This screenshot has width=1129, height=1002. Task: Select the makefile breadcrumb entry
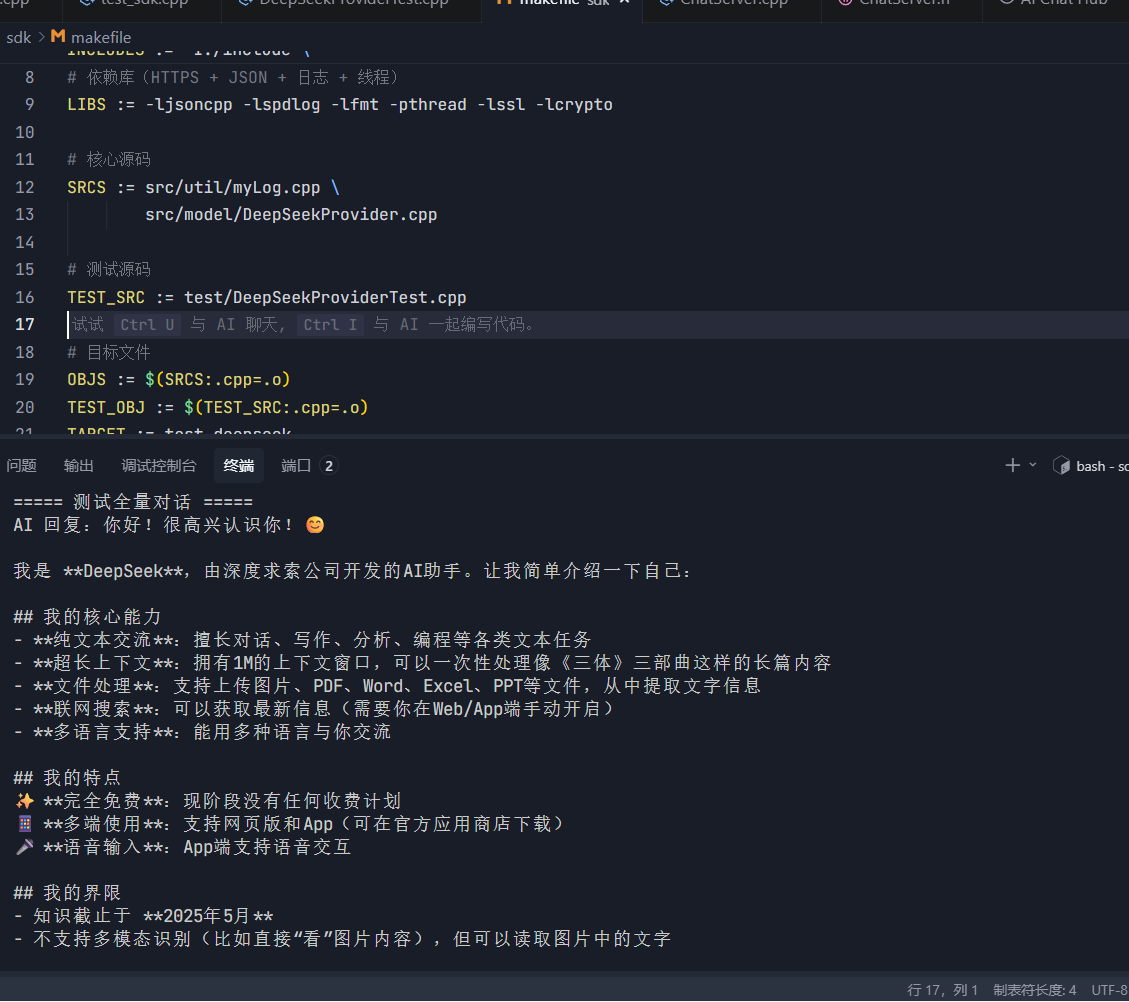coord(101,37)
